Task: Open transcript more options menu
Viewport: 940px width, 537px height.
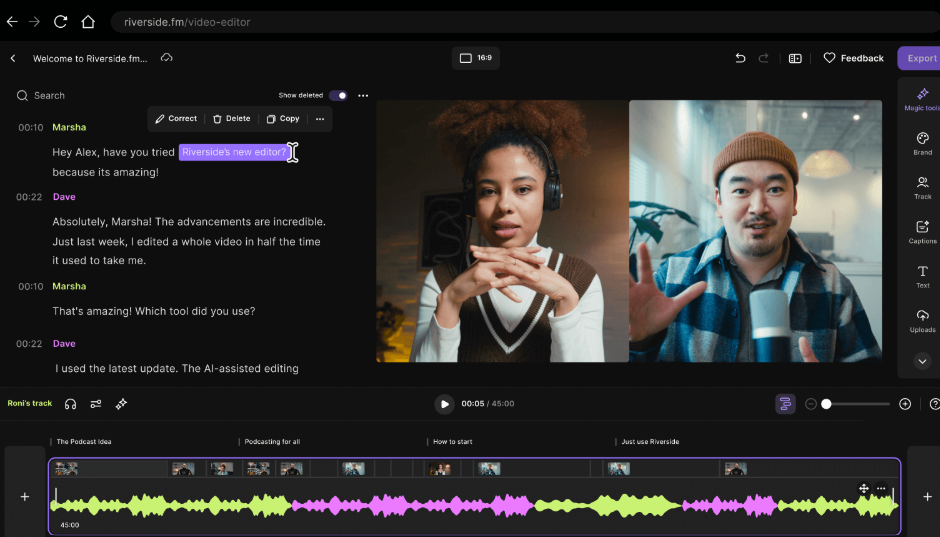Action: click(363, 95)
